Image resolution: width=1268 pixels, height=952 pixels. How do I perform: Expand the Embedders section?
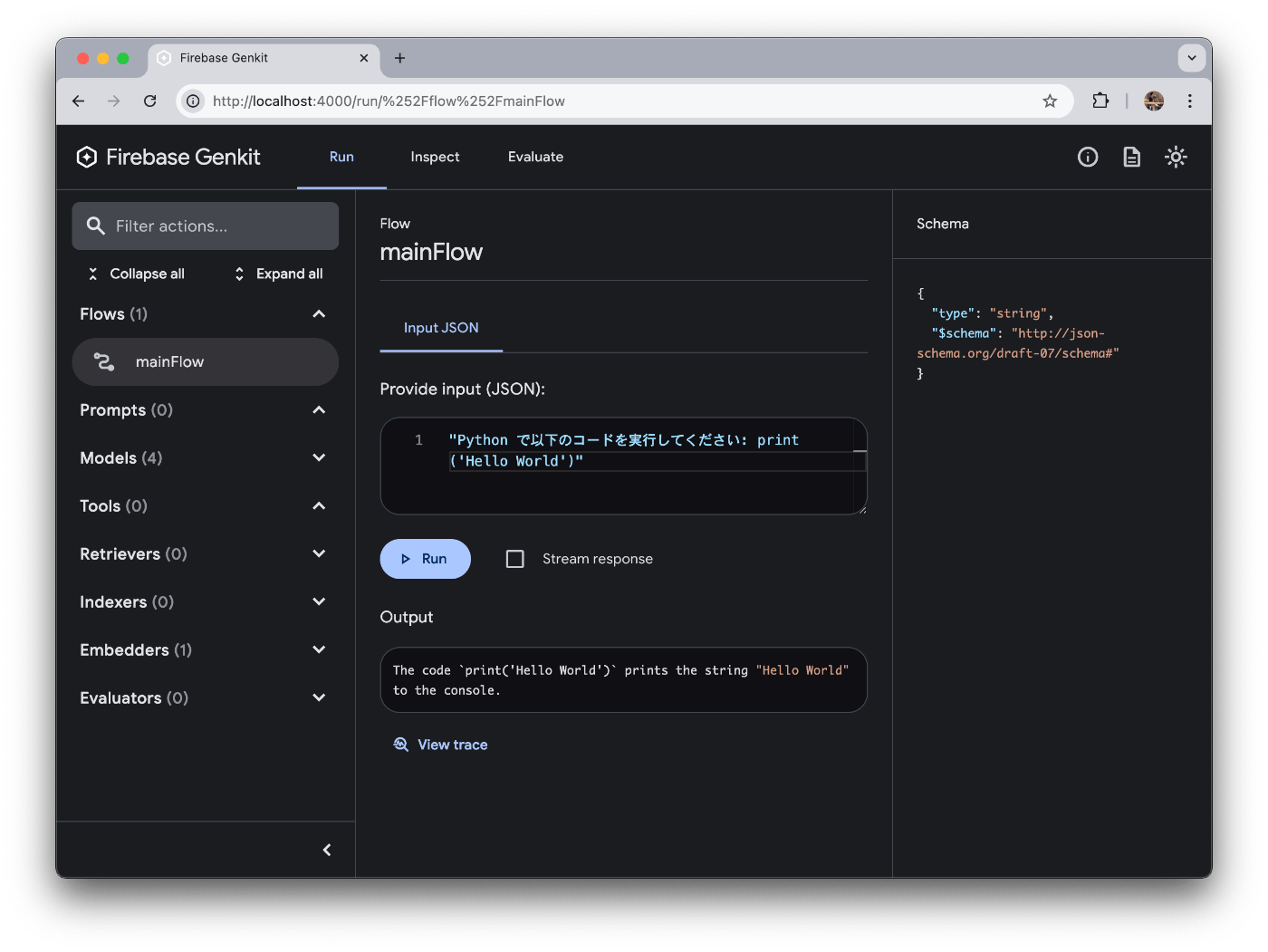319,650
